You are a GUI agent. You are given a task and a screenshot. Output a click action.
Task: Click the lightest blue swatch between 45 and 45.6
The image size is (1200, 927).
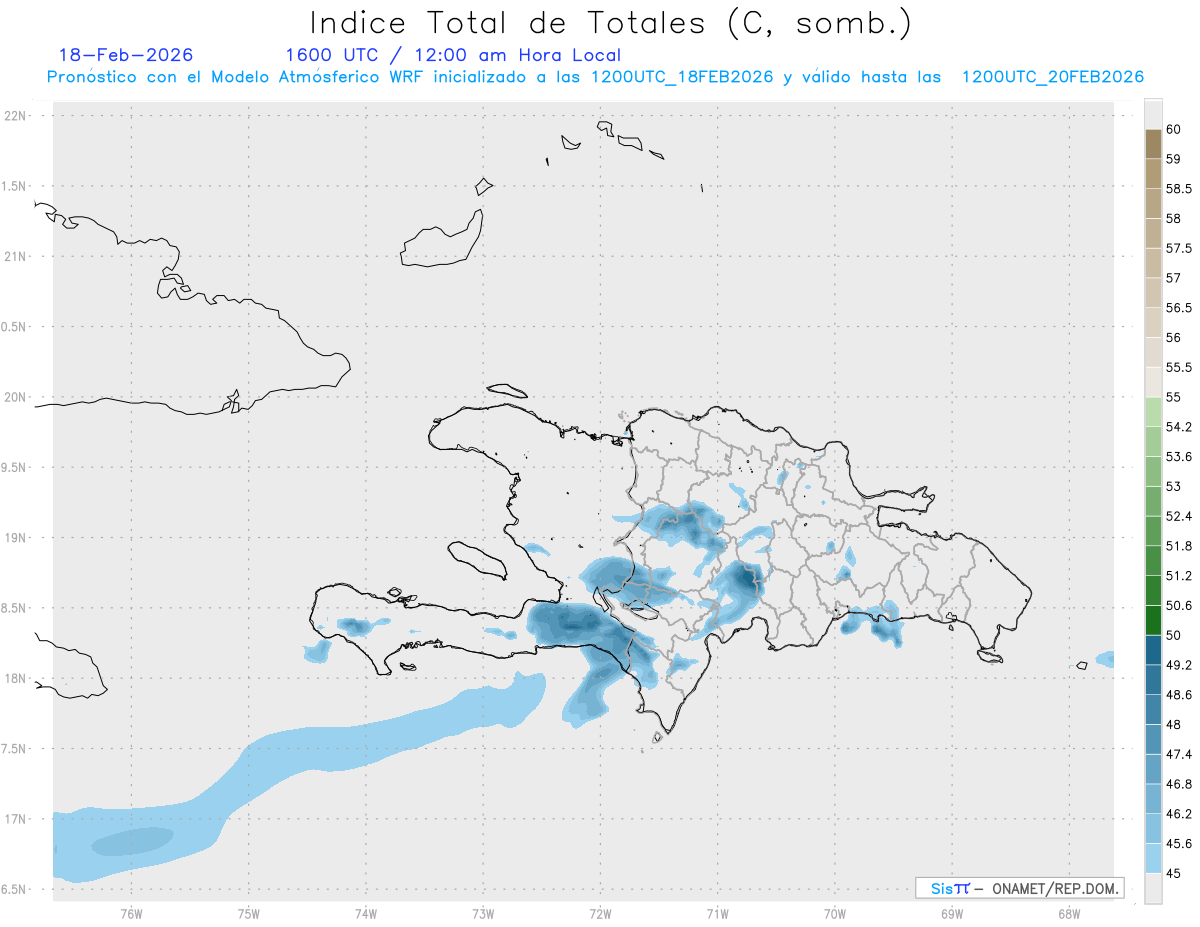tap(1153, 858)
